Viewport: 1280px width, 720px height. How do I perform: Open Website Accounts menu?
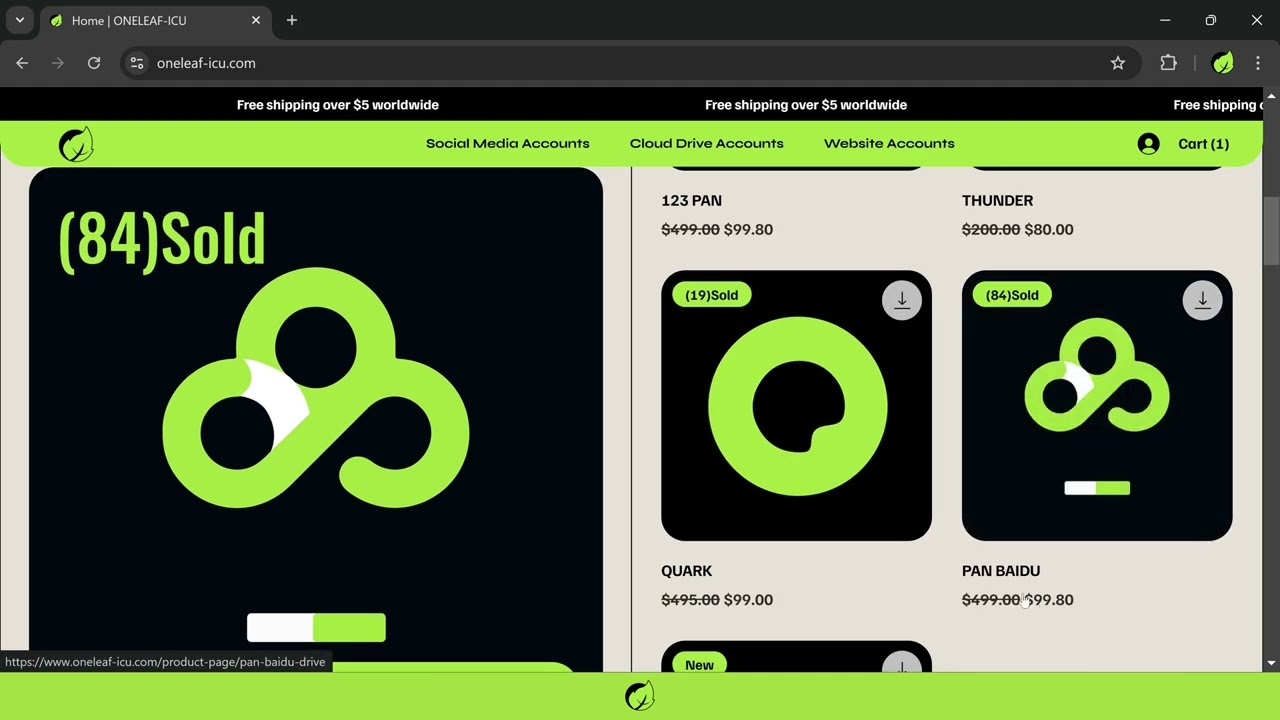click(x=889, y=143)
